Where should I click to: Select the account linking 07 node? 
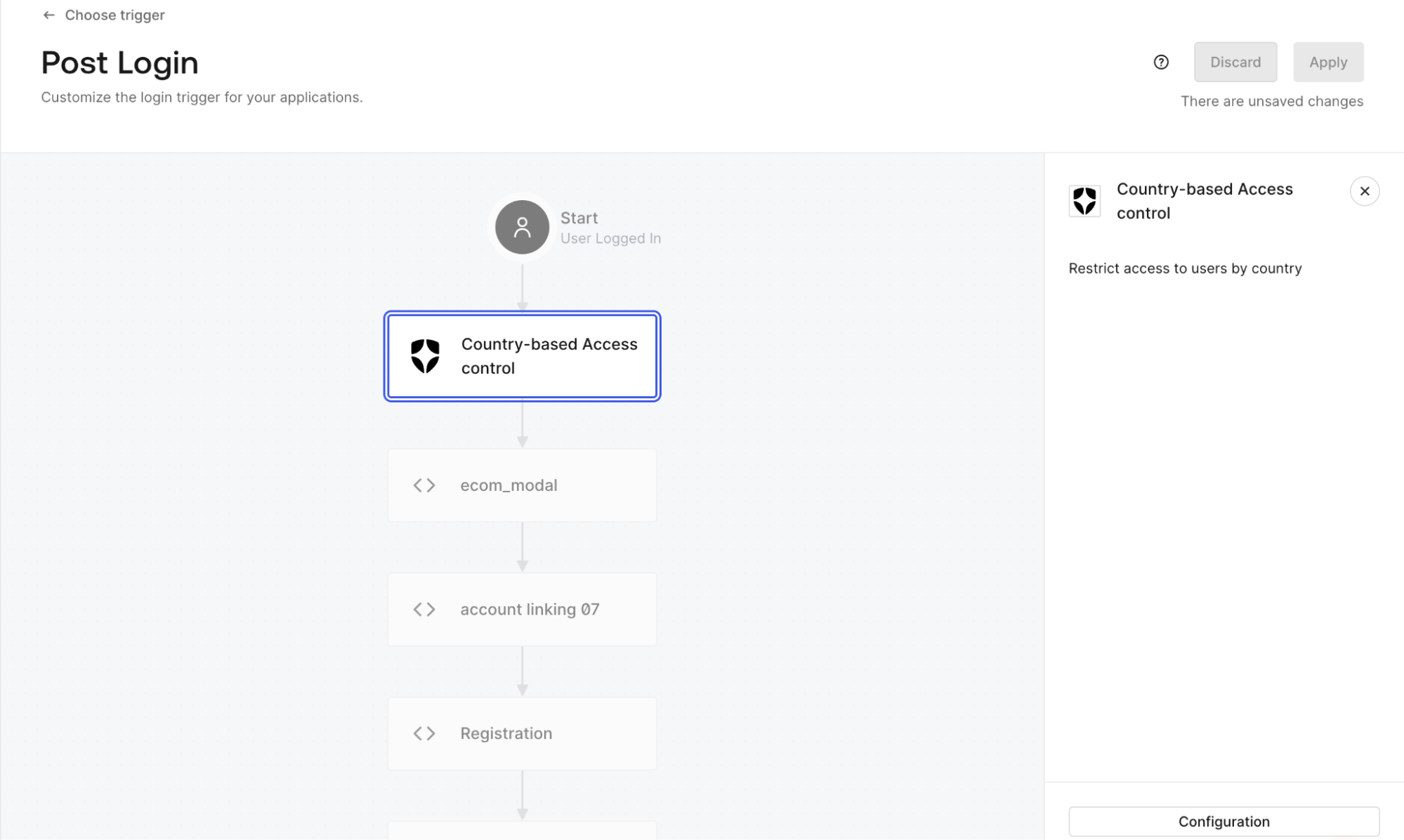tap(522, 609)
